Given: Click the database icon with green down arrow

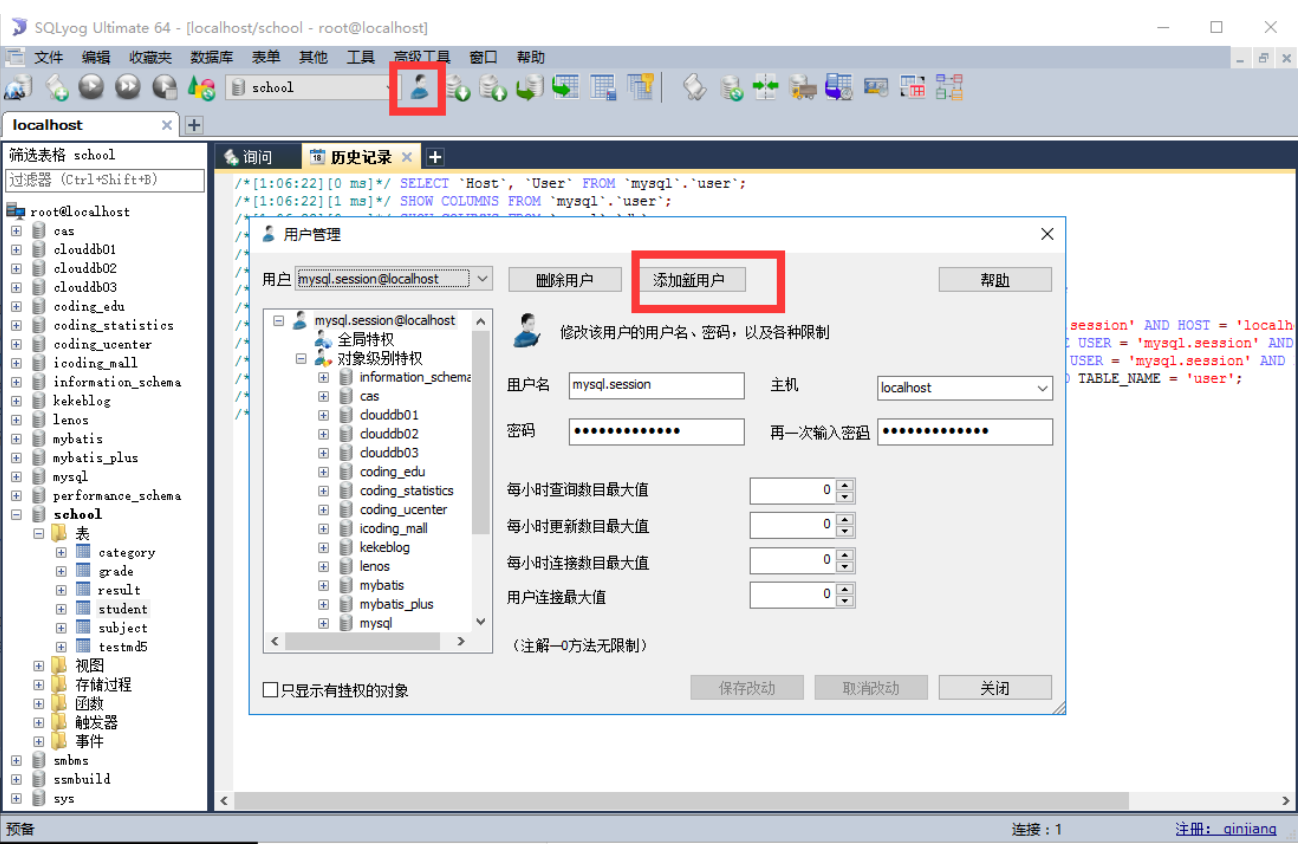Looking at the screenshot, I should tap(457, 88).
